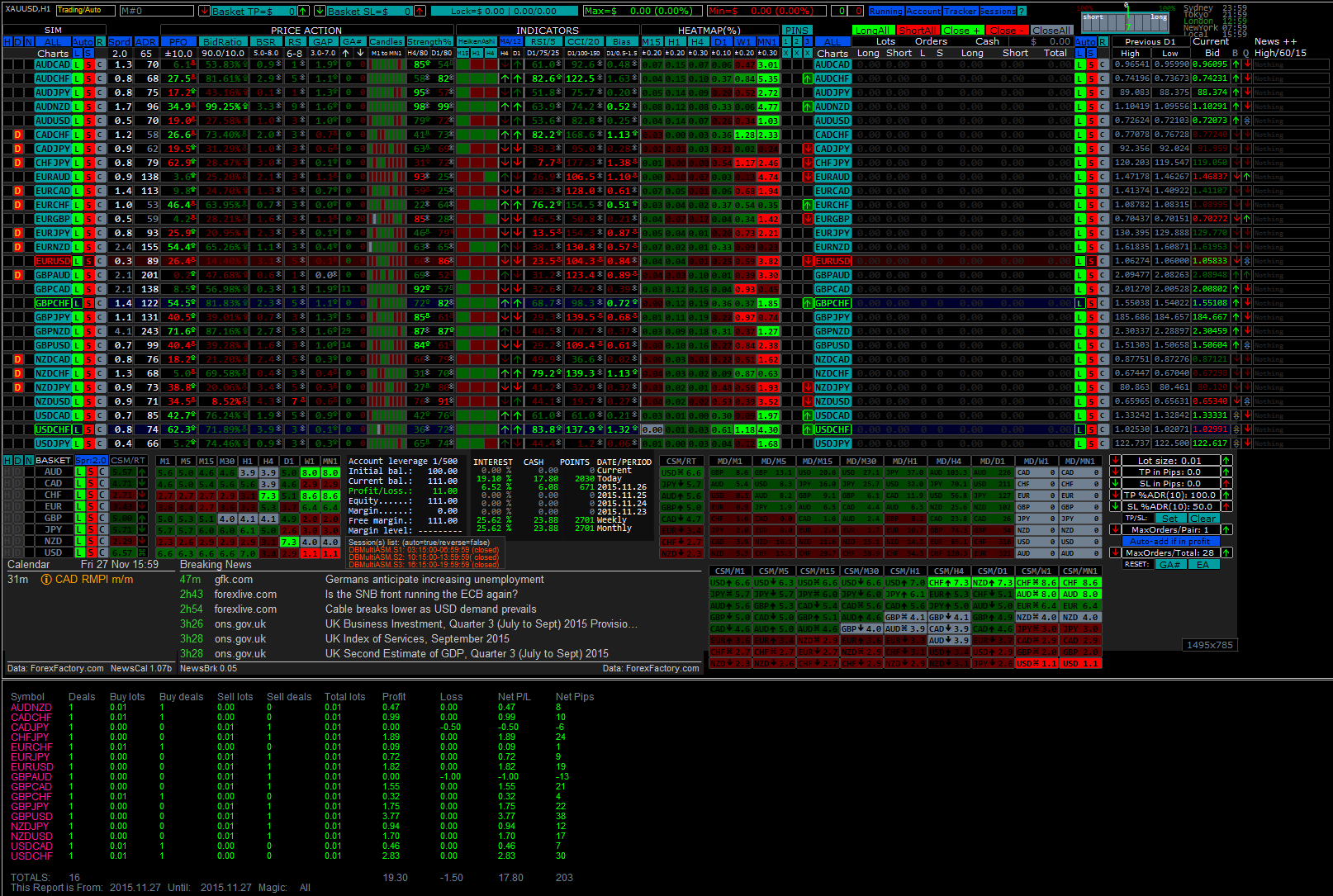Click the orange calendar icon next to CAD RMPI m/m
Viewport: 1333px width, 896px height.
[46, 580]
